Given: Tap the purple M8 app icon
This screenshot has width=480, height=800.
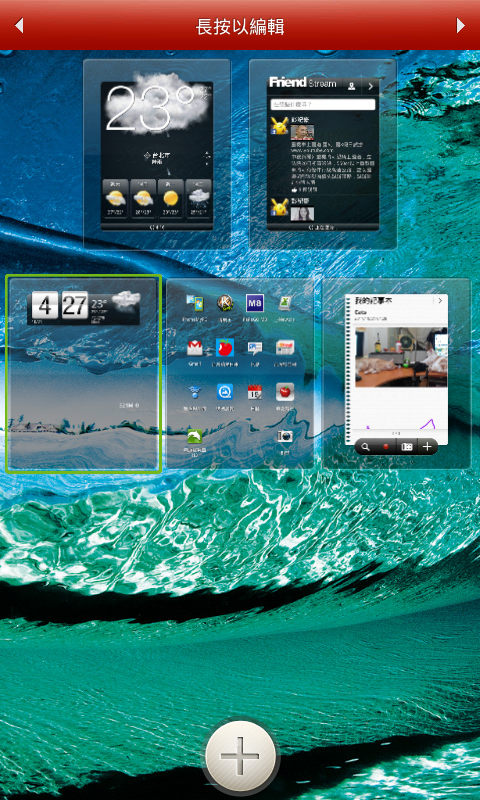Looking at the screenshot, I should coord(255,303).
